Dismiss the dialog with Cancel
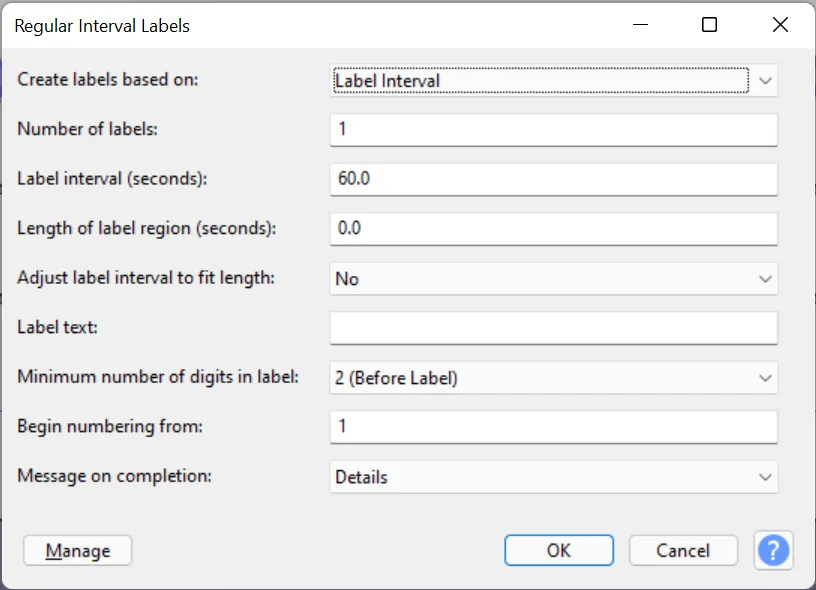The image size is (816, 590). pyautogui.click(x=683, y=550)
